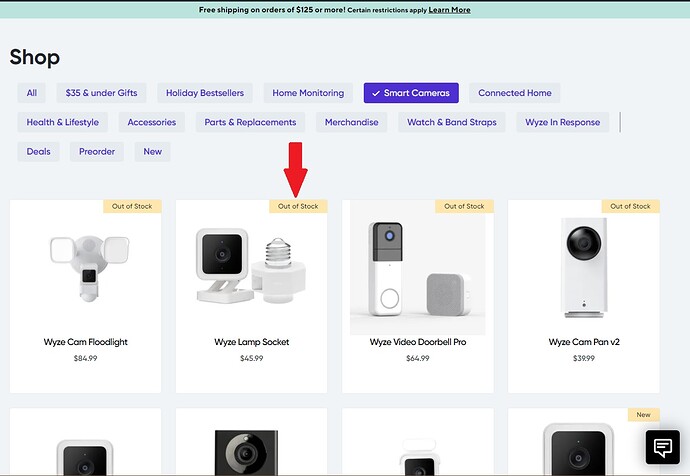Image resolution: width=690 pixels, height=476 pixels.
Task: View the Merchandise category
Action: coord(352,122)
